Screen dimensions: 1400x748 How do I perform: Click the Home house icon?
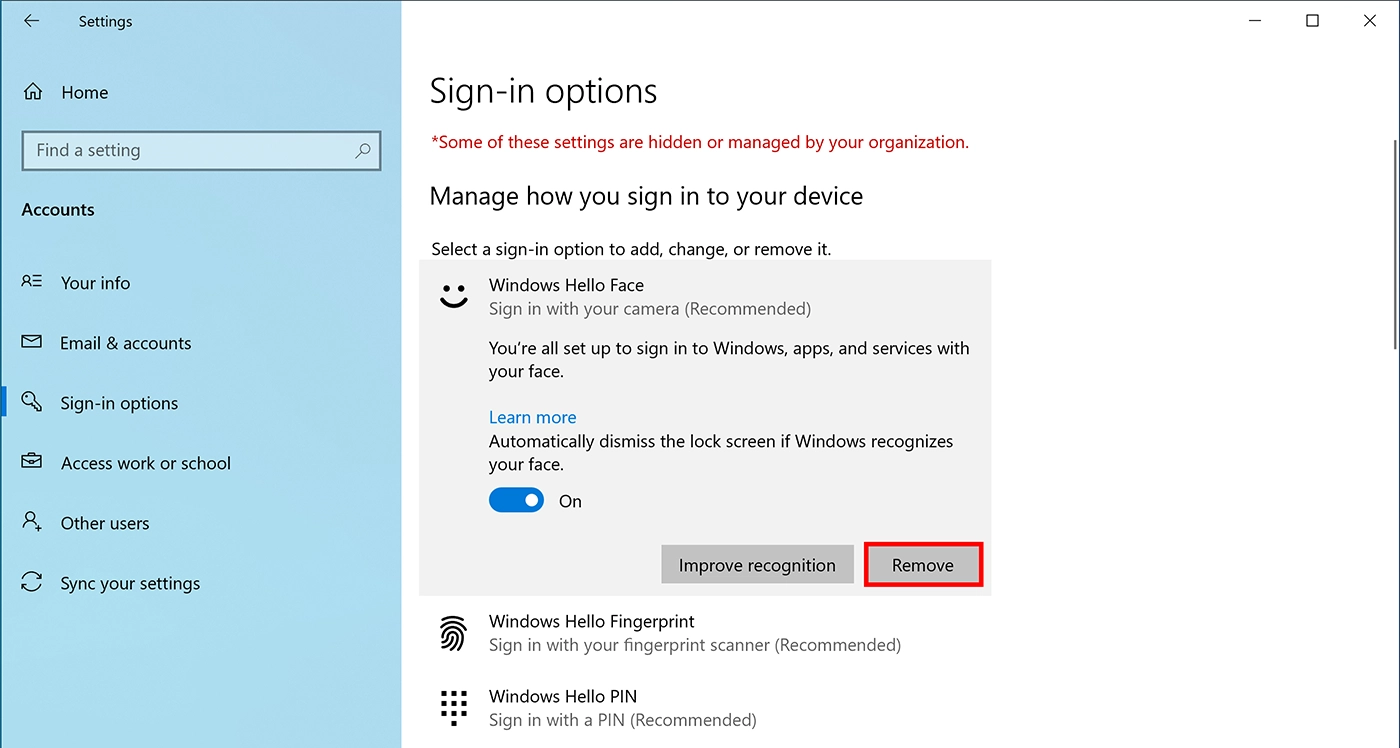(33, 92)
